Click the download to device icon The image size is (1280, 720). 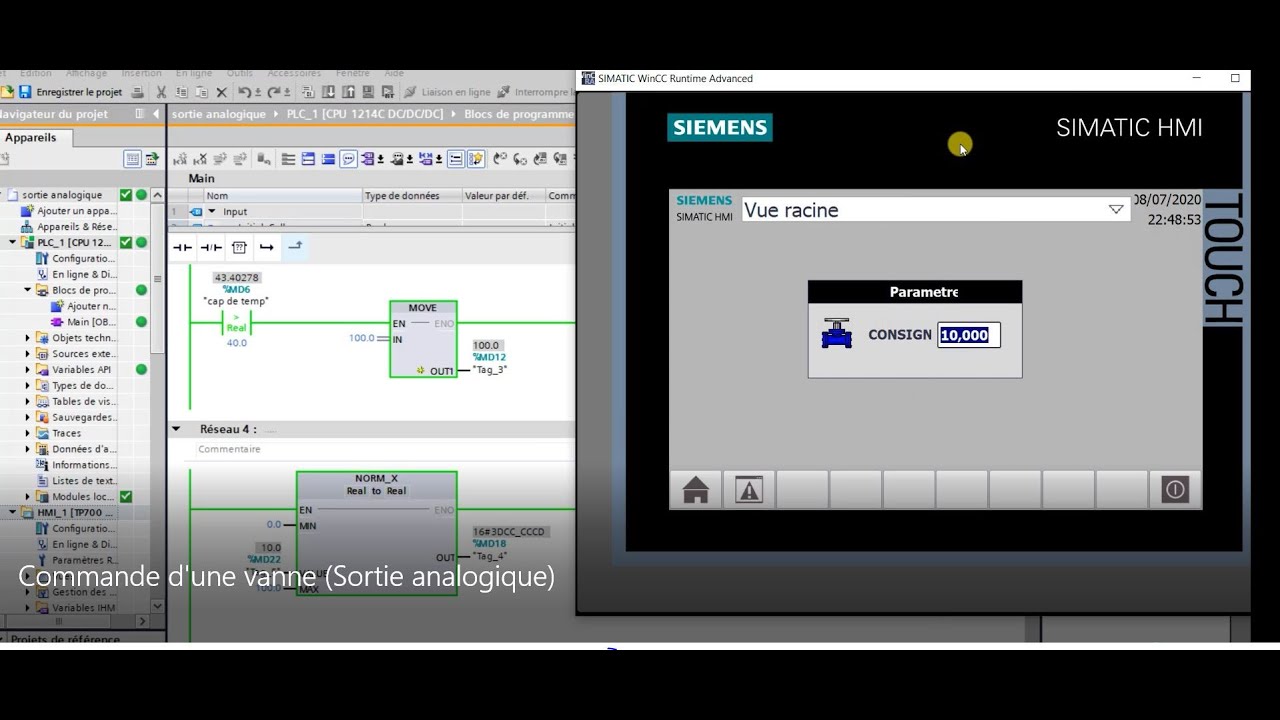[x=327, y=92]
